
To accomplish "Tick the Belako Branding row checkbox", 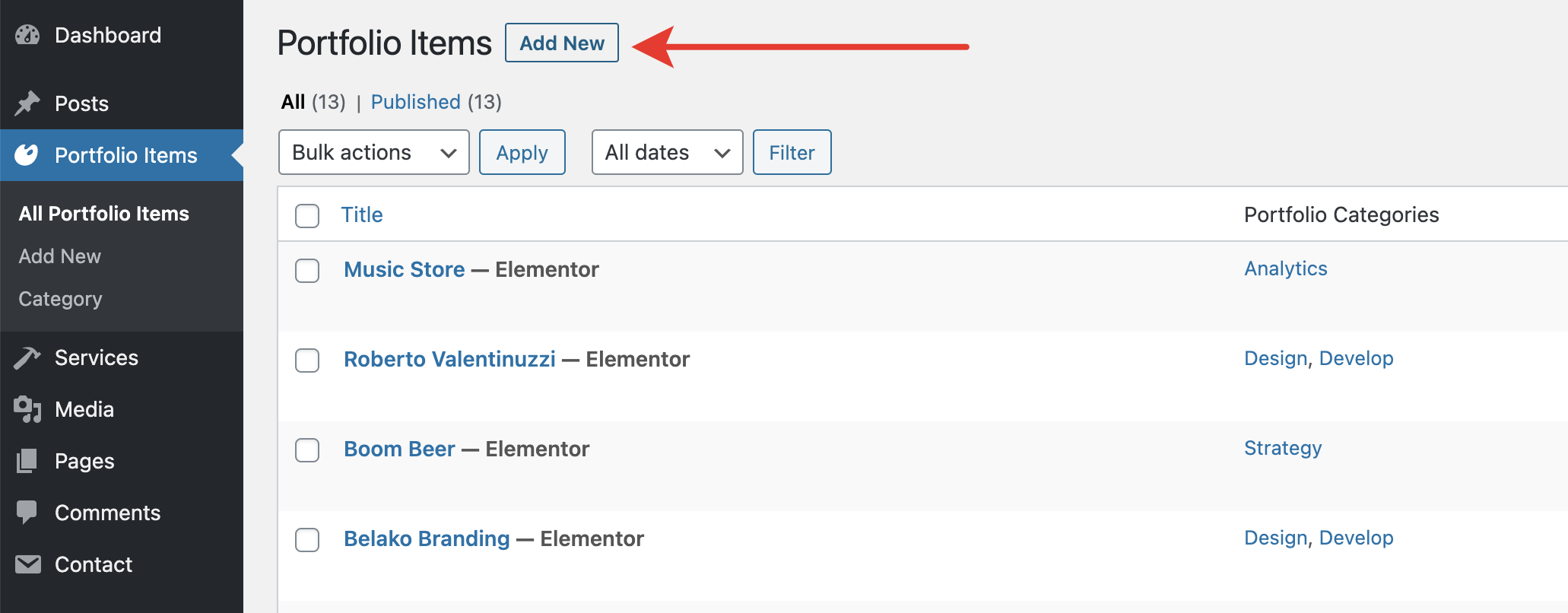I will 307,540.
